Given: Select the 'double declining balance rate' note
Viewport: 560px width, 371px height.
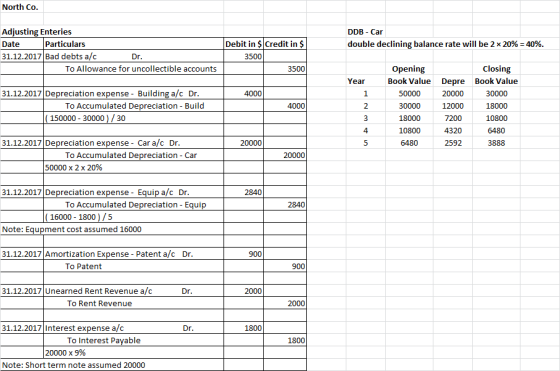Looking at the screenshot, I should coord(445,44).
